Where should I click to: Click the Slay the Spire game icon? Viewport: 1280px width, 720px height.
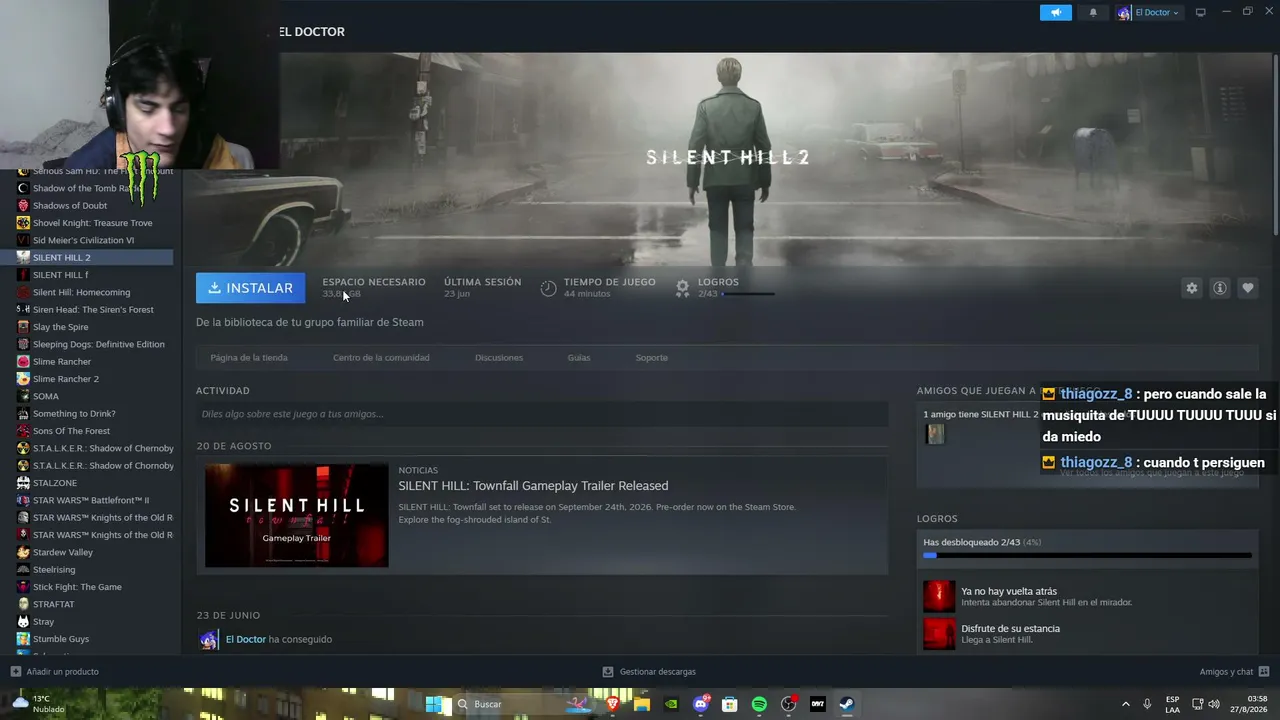point(23,327)
